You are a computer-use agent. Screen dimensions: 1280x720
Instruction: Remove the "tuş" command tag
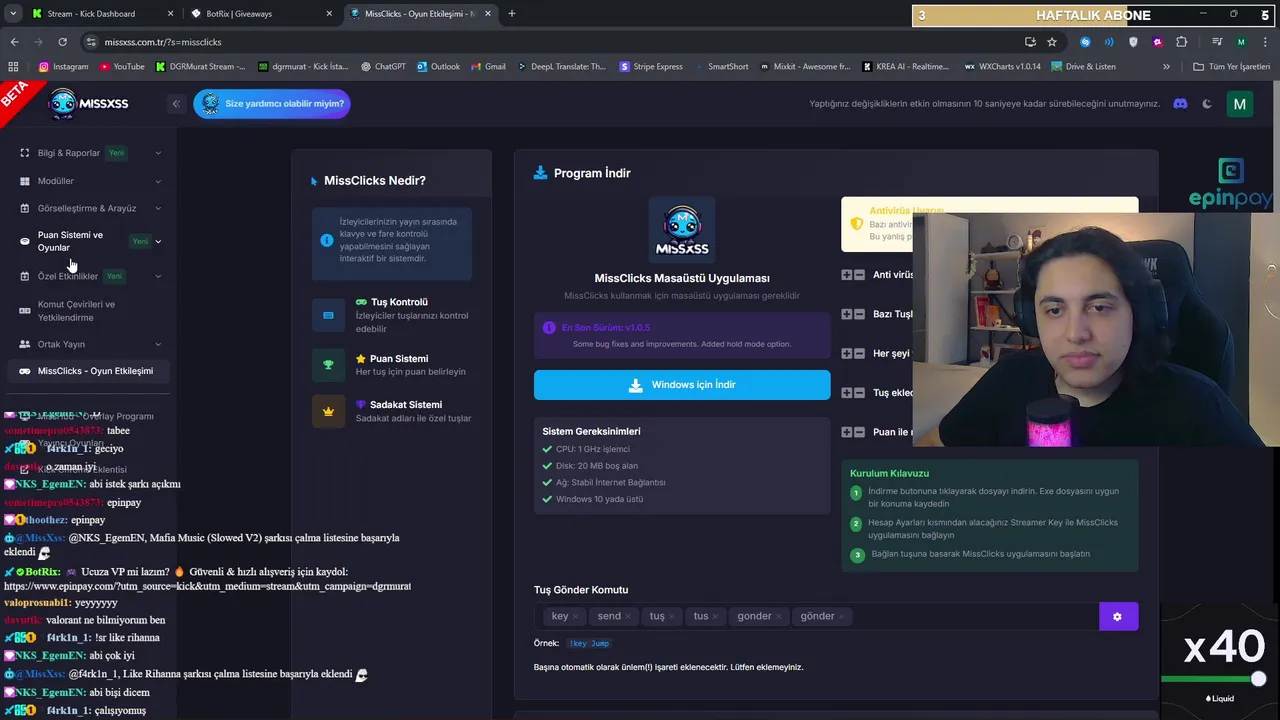pos(672,617)
